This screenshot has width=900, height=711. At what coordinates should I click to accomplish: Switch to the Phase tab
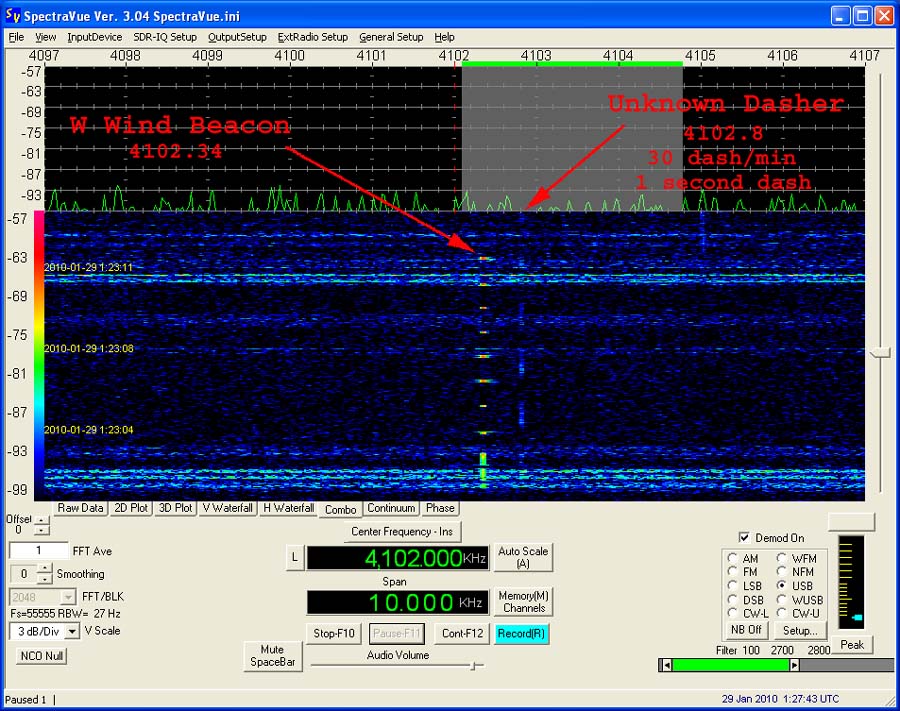pos(440,508)
